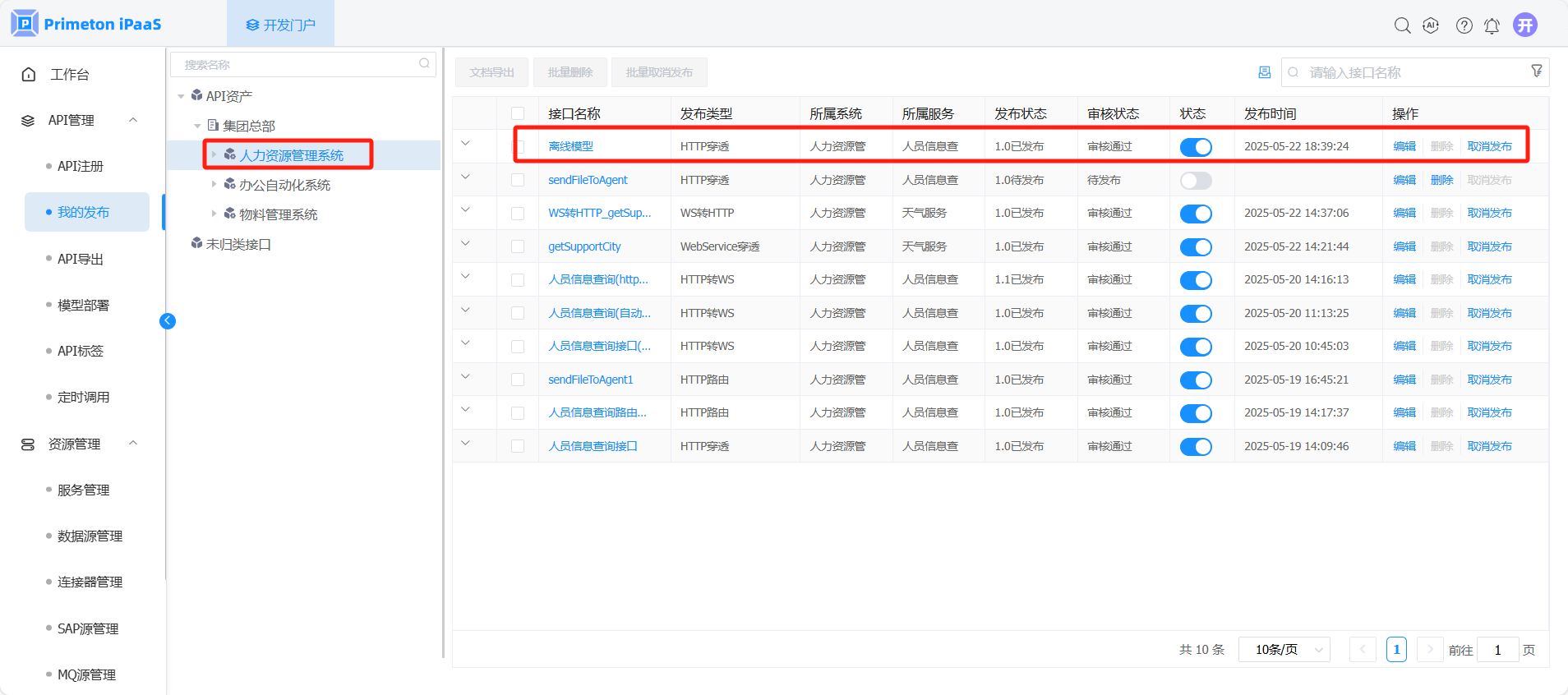Viewport: 1568px width, 695px height.
Task: Expand the 办公自动化系统 tree node
Action: (x=214, y=184)
